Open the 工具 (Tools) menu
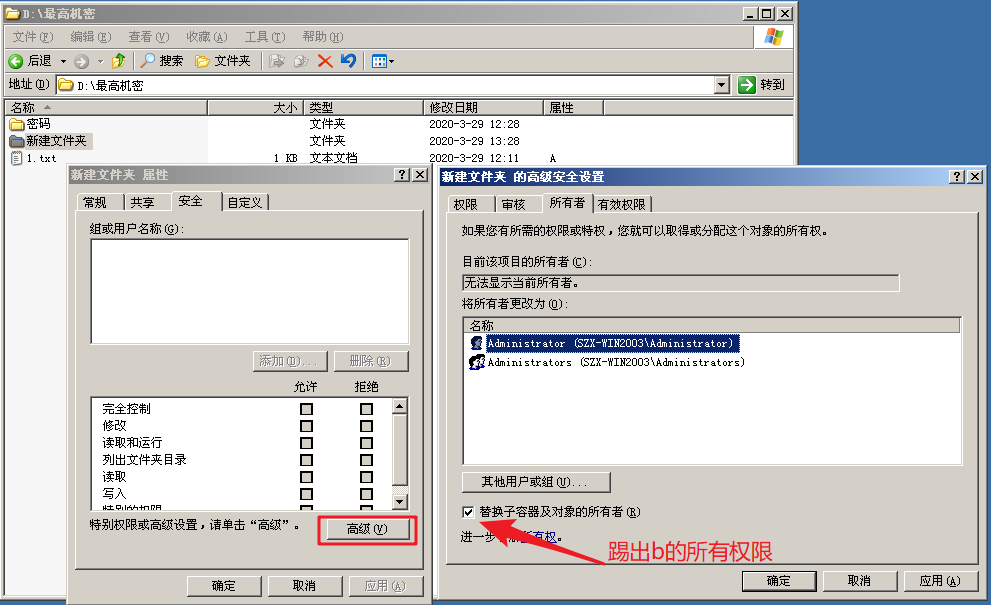The image size is (991, 605). 265,37
